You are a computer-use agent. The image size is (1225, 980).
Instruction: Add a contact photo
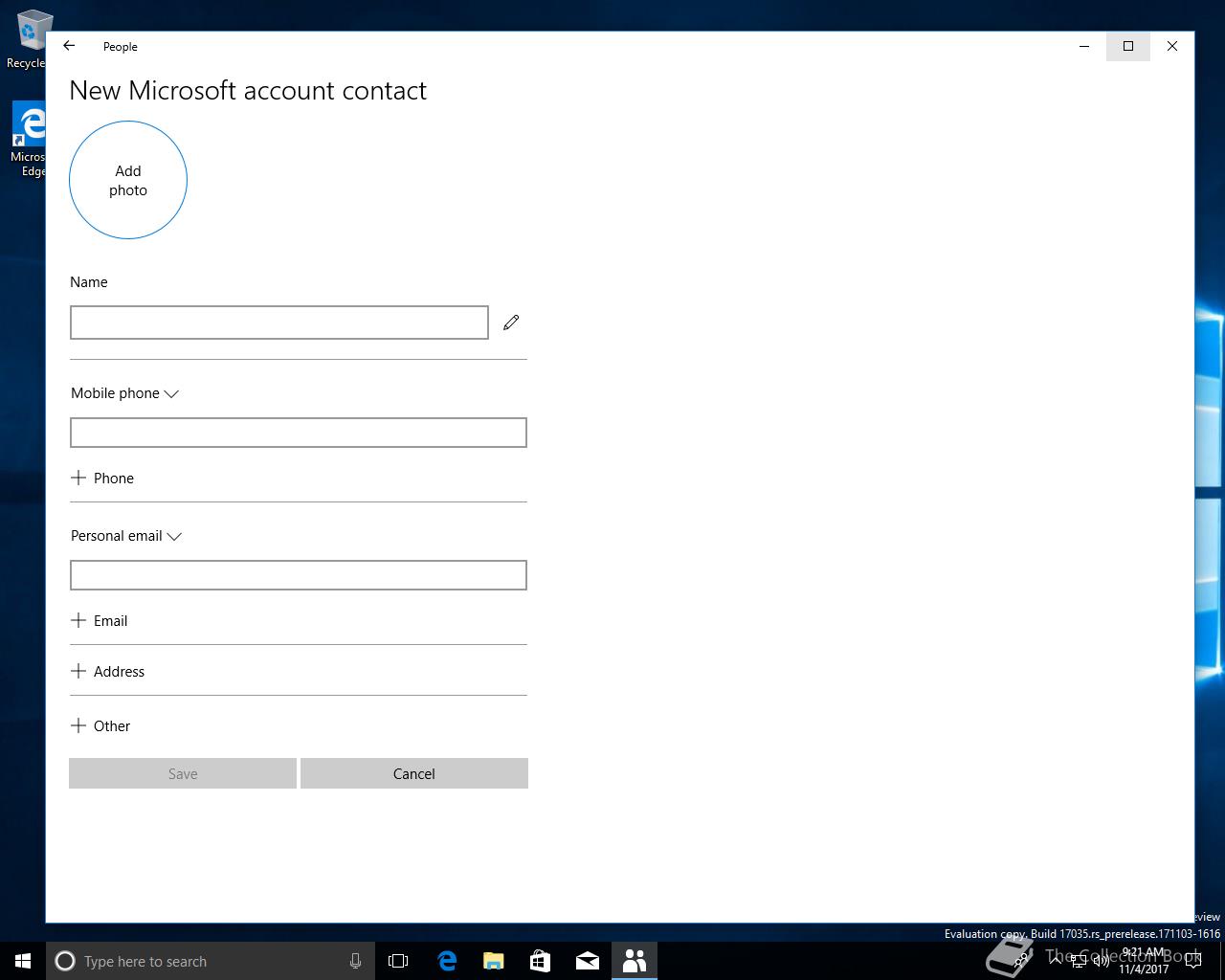(x=128, y=180)
